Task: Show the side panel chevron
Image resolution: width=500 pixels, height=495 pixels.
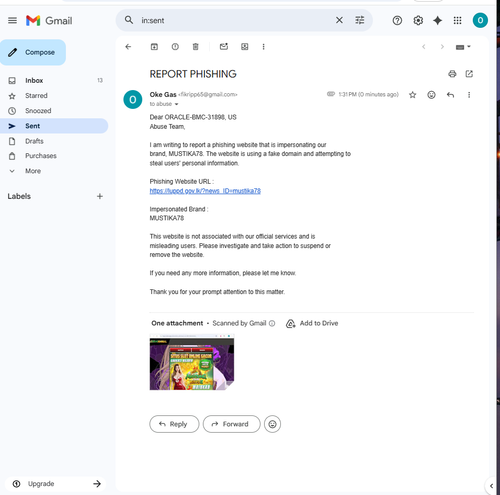Action: click(x=491, y=486)
